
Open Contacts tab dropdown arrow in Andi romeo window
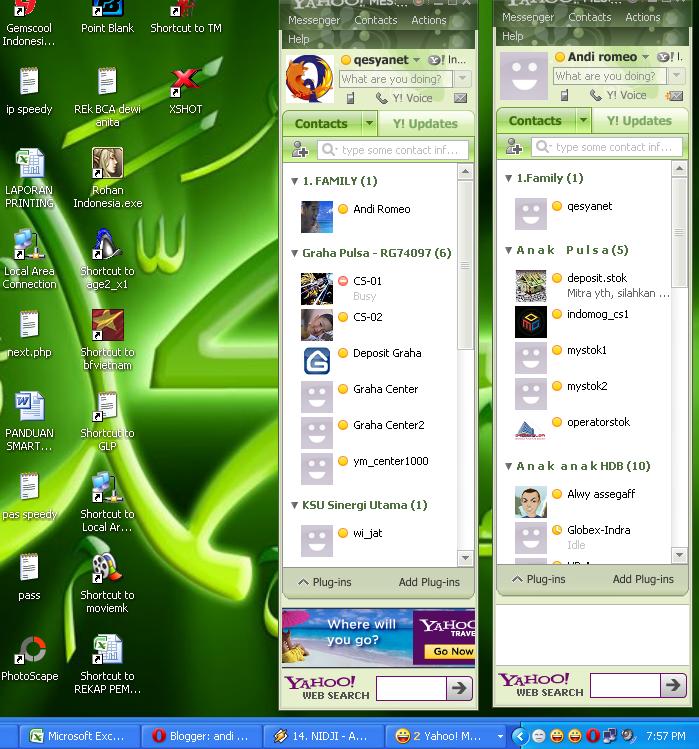click(583, 120)
